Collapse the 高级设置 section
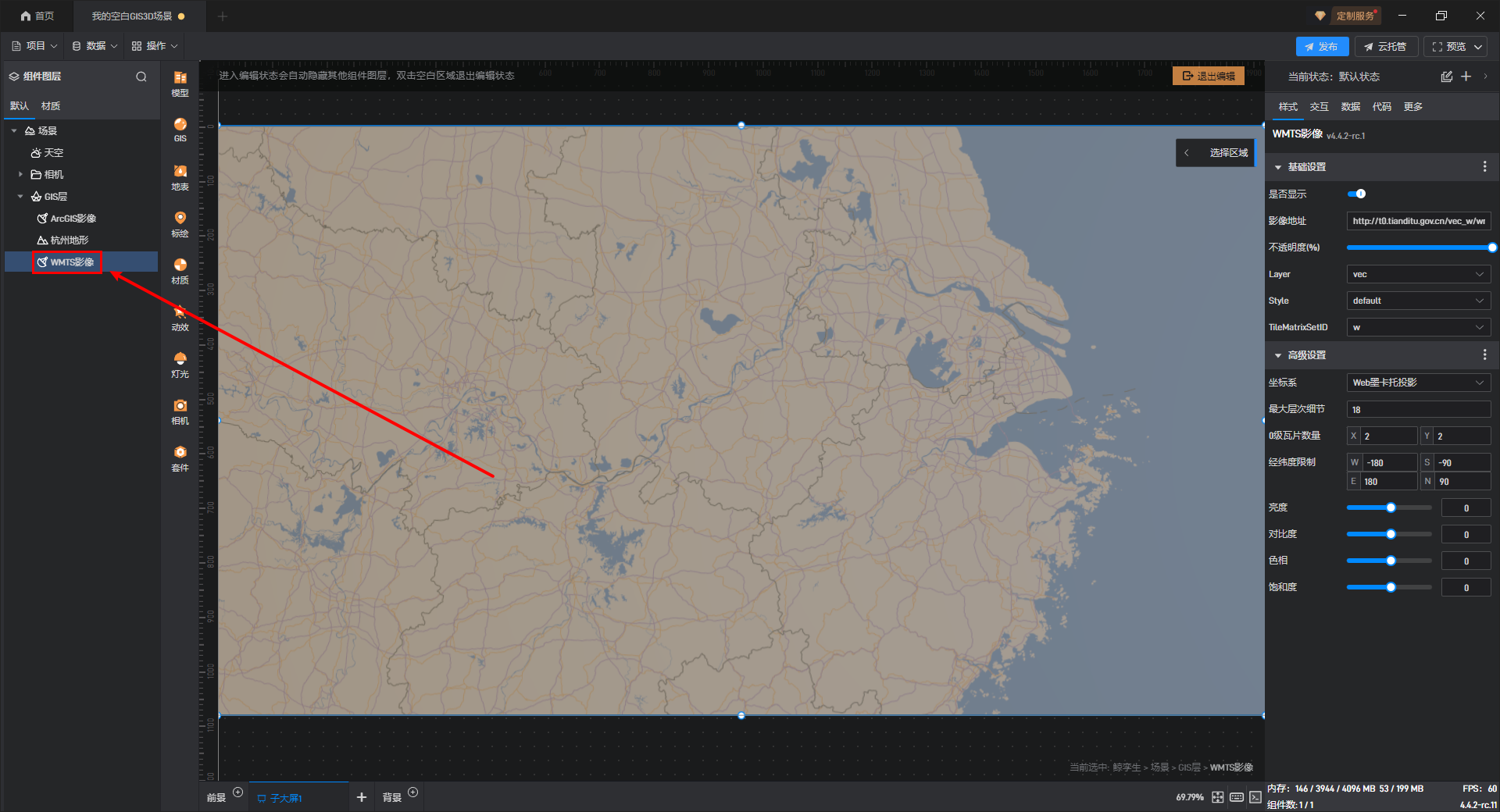Screen dimensions: 1500x812 point(1278,355)
